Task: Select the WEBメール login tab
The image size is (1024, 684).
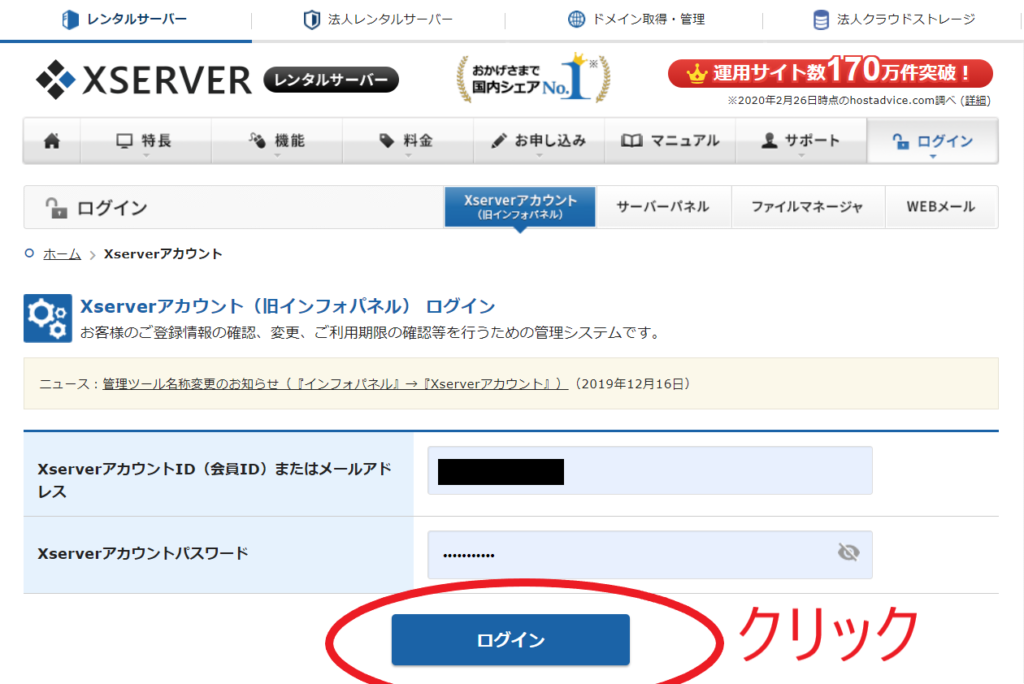Action: point(940,206)
